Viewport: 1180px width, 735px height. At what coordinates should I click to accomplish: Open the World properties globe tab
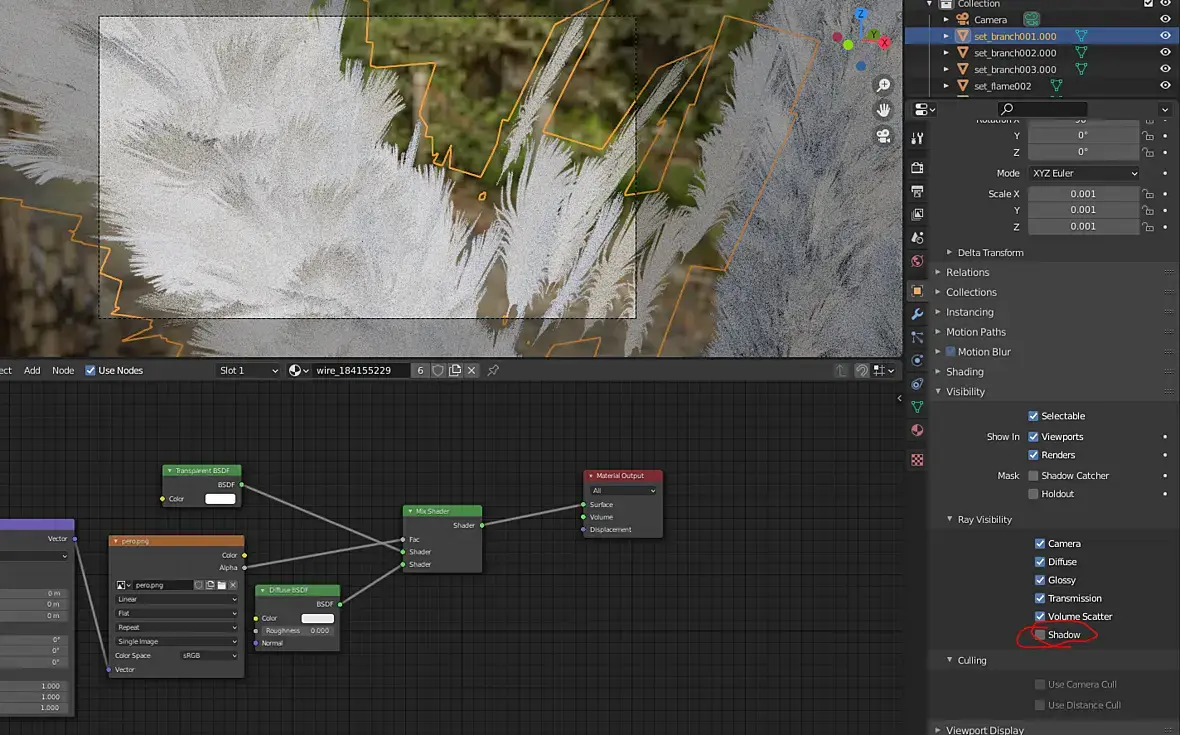tap(917, 262)
